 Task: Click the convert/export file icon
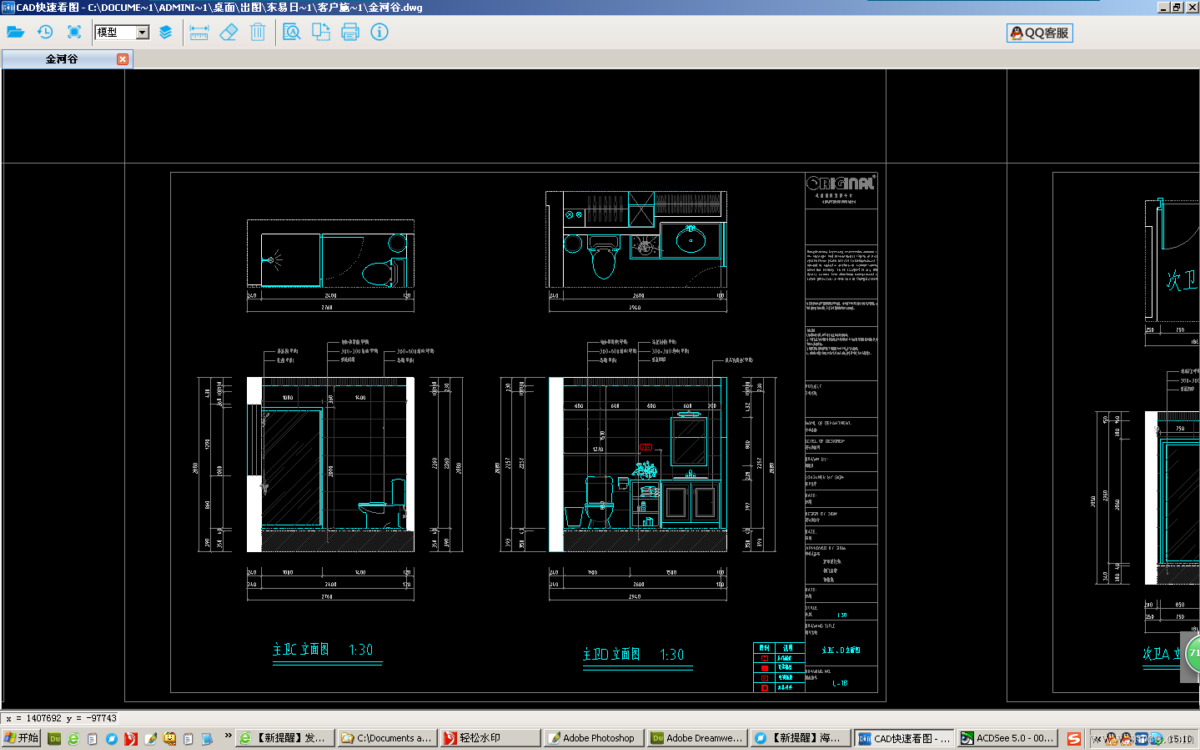321,32
